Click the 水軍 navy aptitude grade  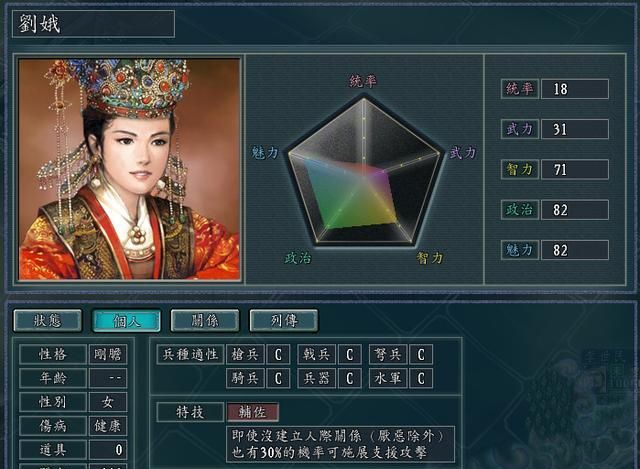(x=421, y=378)
